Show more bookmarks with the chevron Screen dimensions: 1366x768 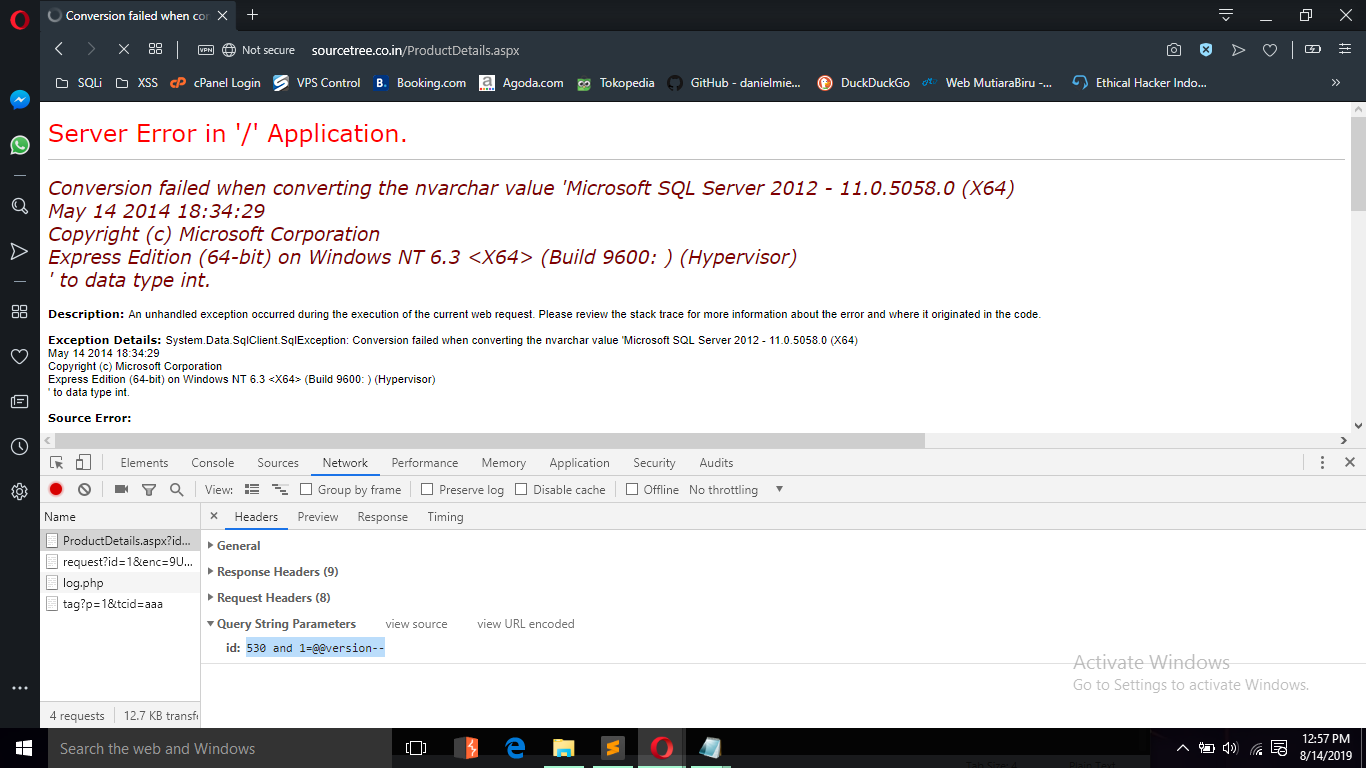tap(1336, 83)
